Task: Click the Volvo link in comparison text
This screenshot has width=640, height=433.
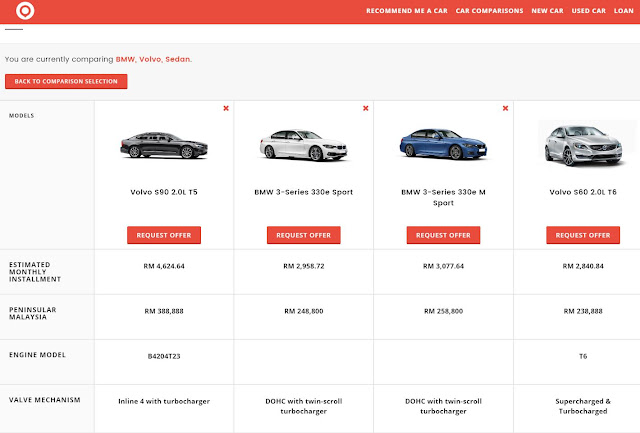Action: point(150,59)
